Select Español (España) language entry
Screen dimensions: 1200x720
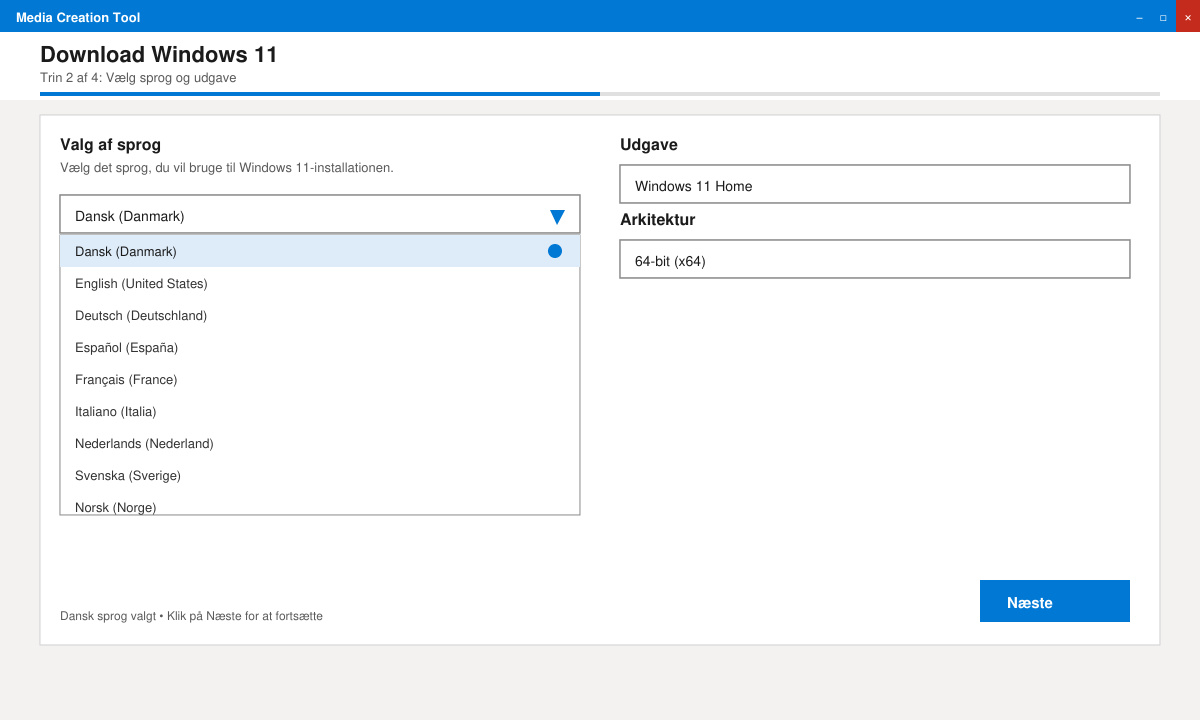(x=320, y=347)
